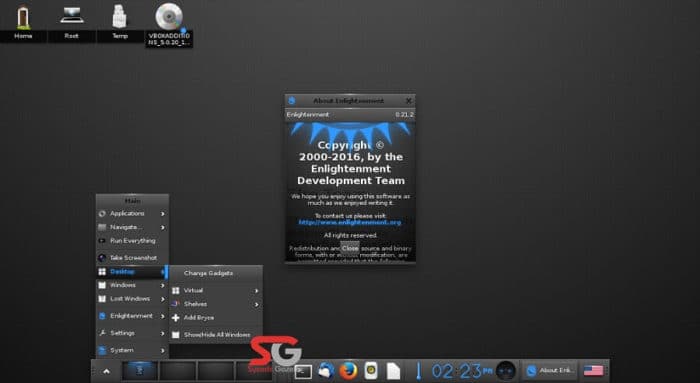
Task: Switch to the second virtual desktop in pager
Action: (x=178, y=371)
